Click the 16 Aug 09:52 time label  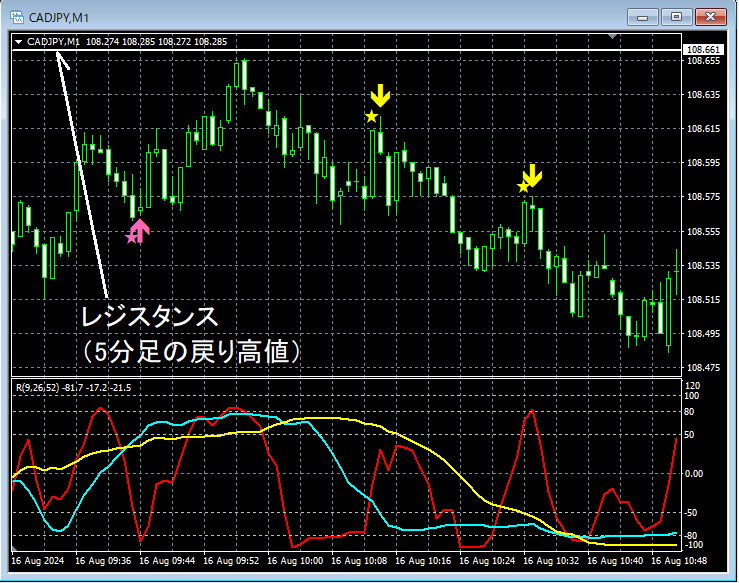231,561
